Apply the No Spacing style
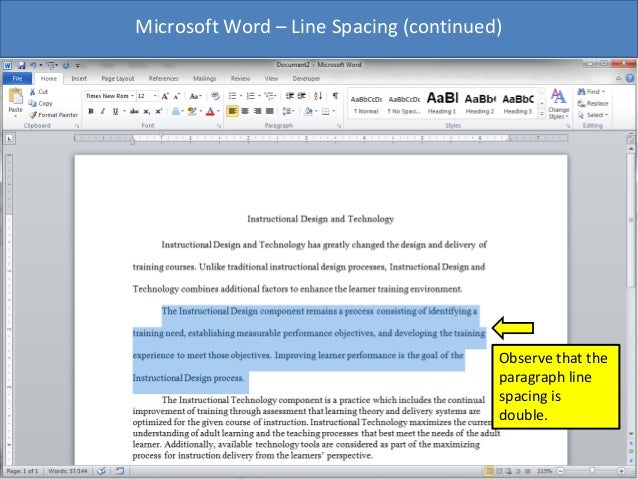Image resolution: width=638 pixels, height=479 pixels. point(404,104)
